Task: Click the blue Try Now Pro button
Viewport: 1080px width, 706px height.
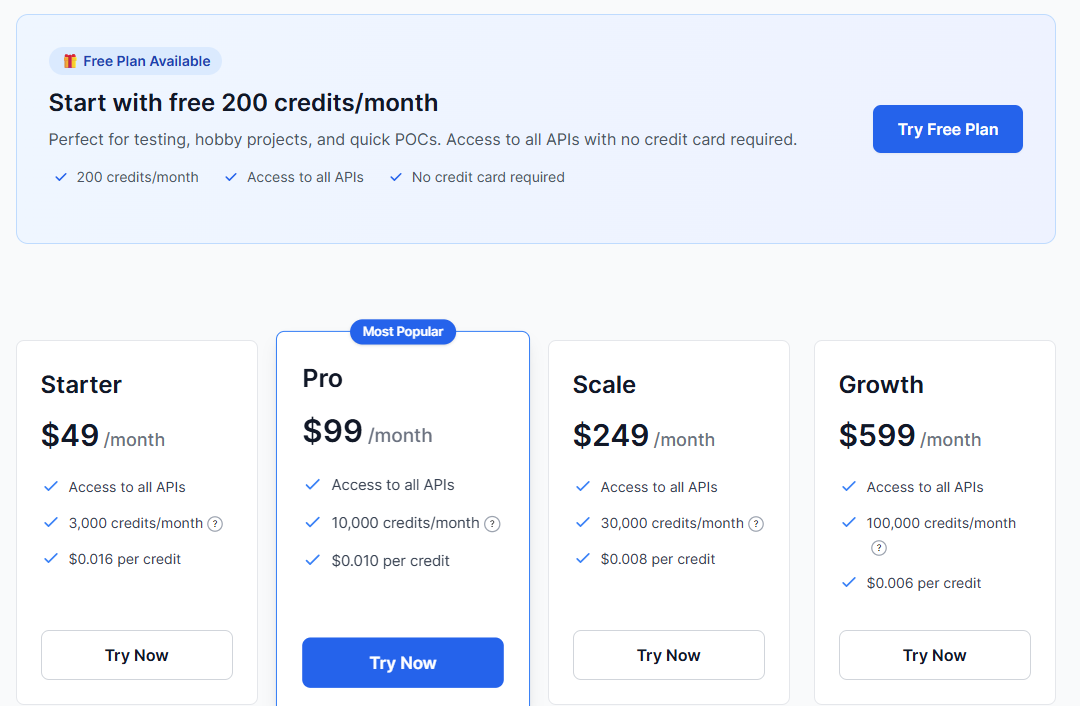Action: click(x=402, y=663)
